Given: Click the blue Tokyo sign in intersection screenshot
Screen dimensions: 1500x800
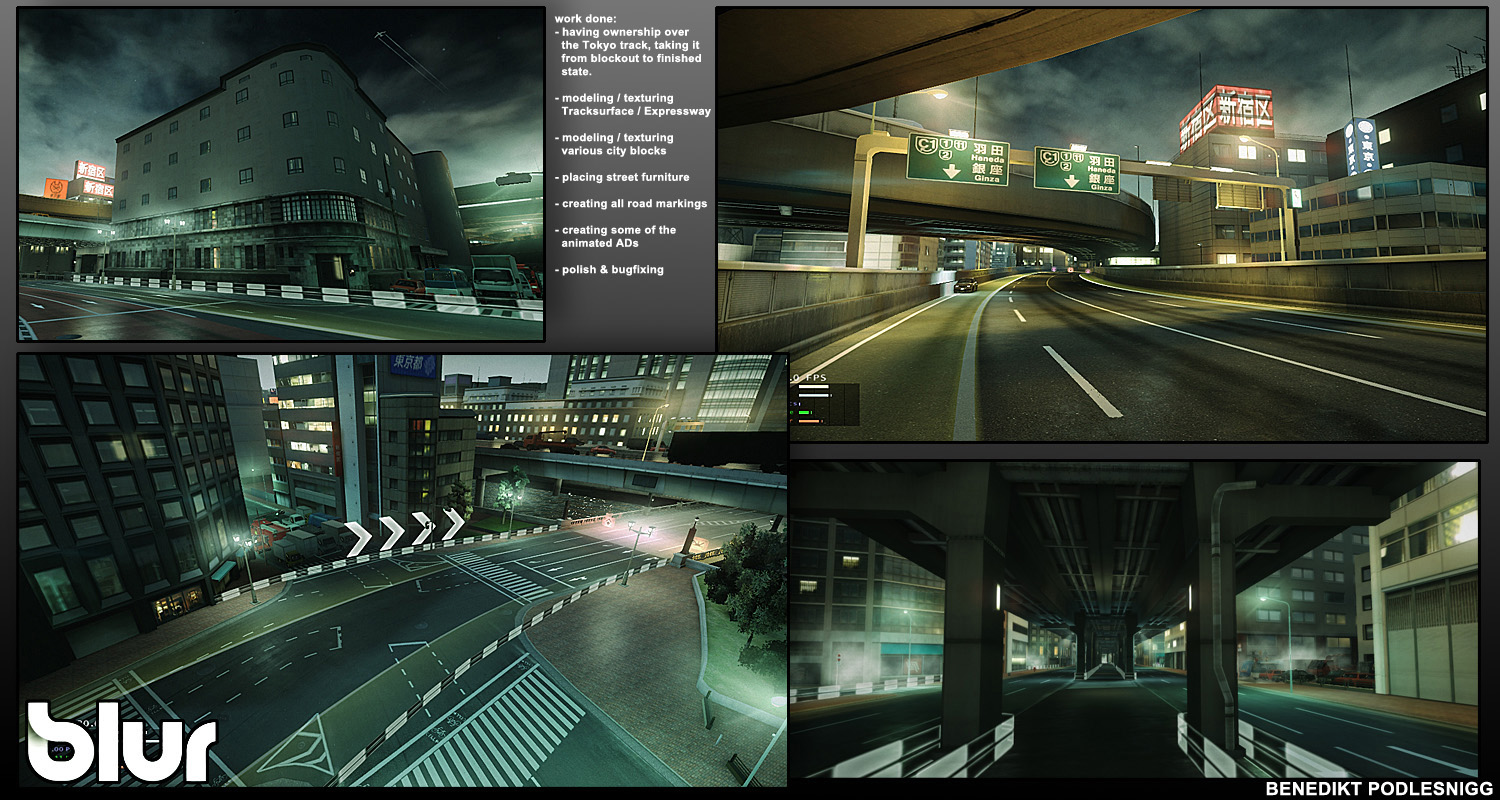Looking at the screenshot, I should point(413,365).
